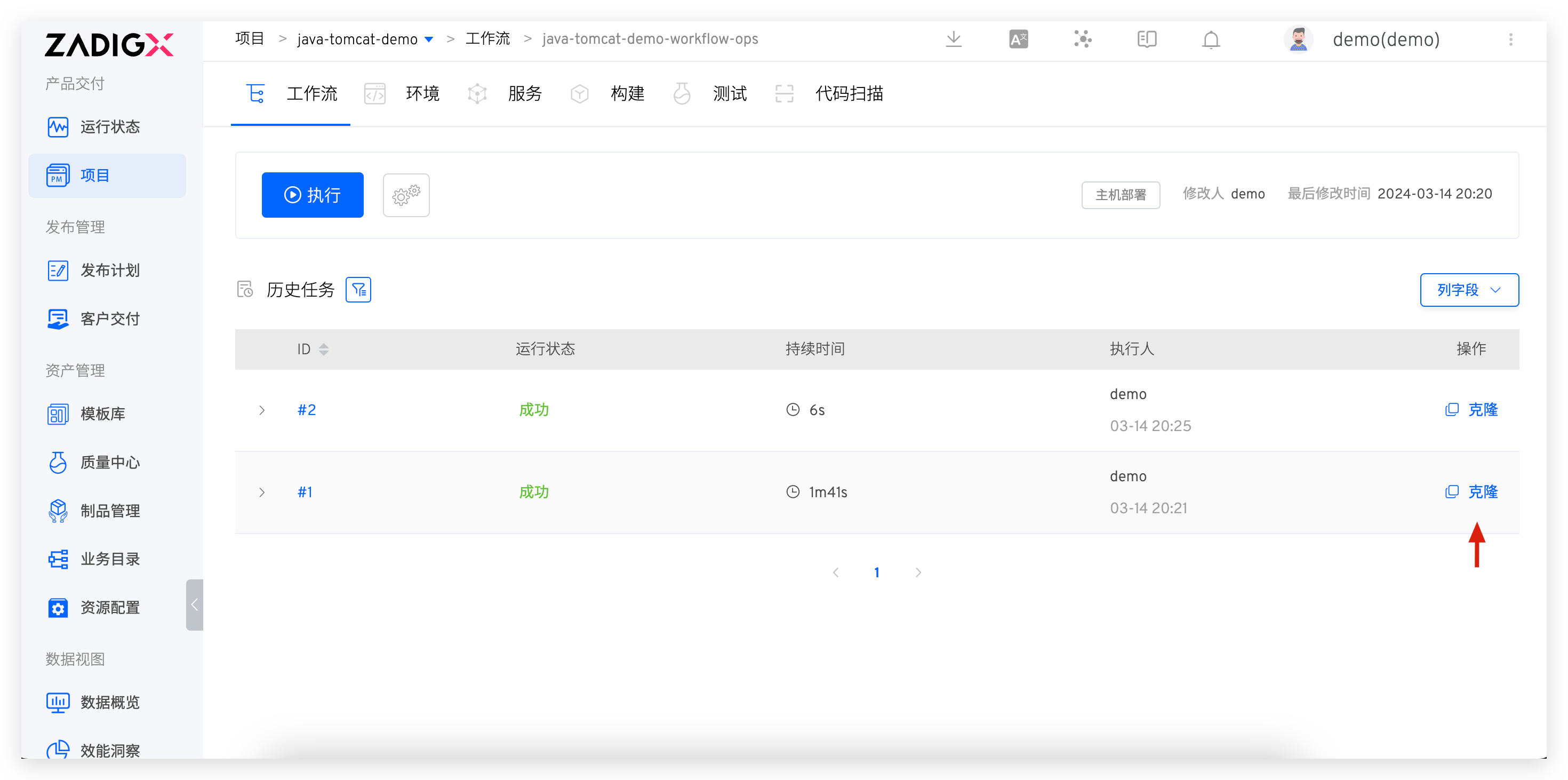Click the cluster nodes icon in header
This screenshot has height=780, width=1568.
coord(1083,39)
